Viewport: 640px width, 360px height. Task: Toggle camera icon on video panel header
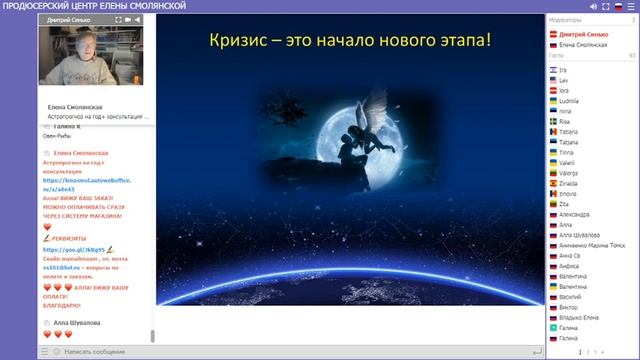point(128,20)
